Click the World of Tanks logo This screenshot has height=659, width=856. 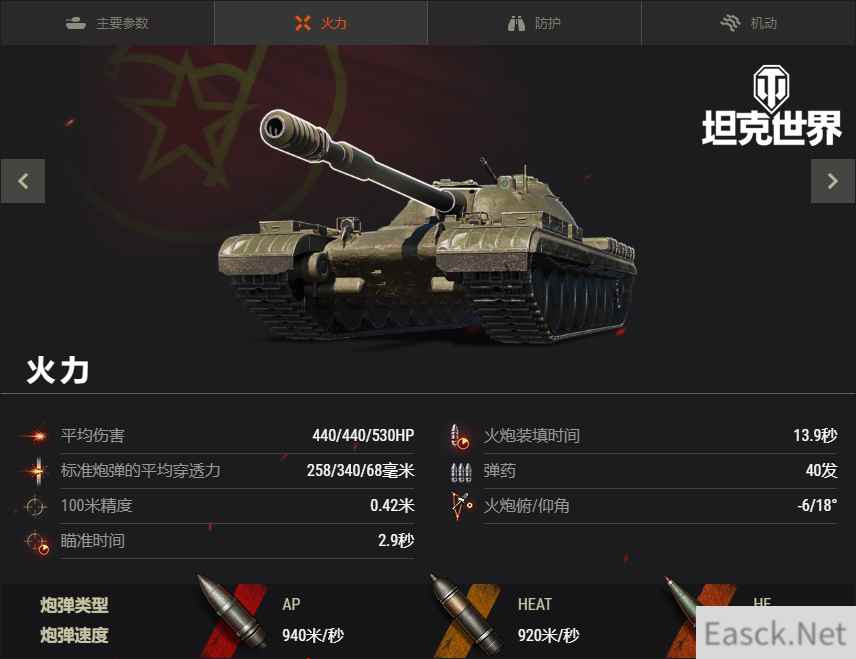[x=771, y=106]
